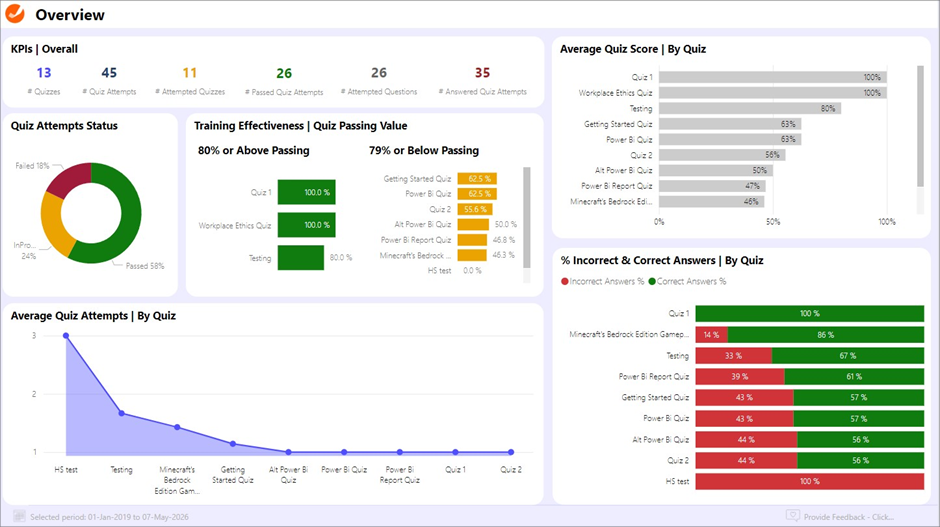
Task: Select the Getting Started Quiz 62.5% orange bar
Action: click(477, 179)
